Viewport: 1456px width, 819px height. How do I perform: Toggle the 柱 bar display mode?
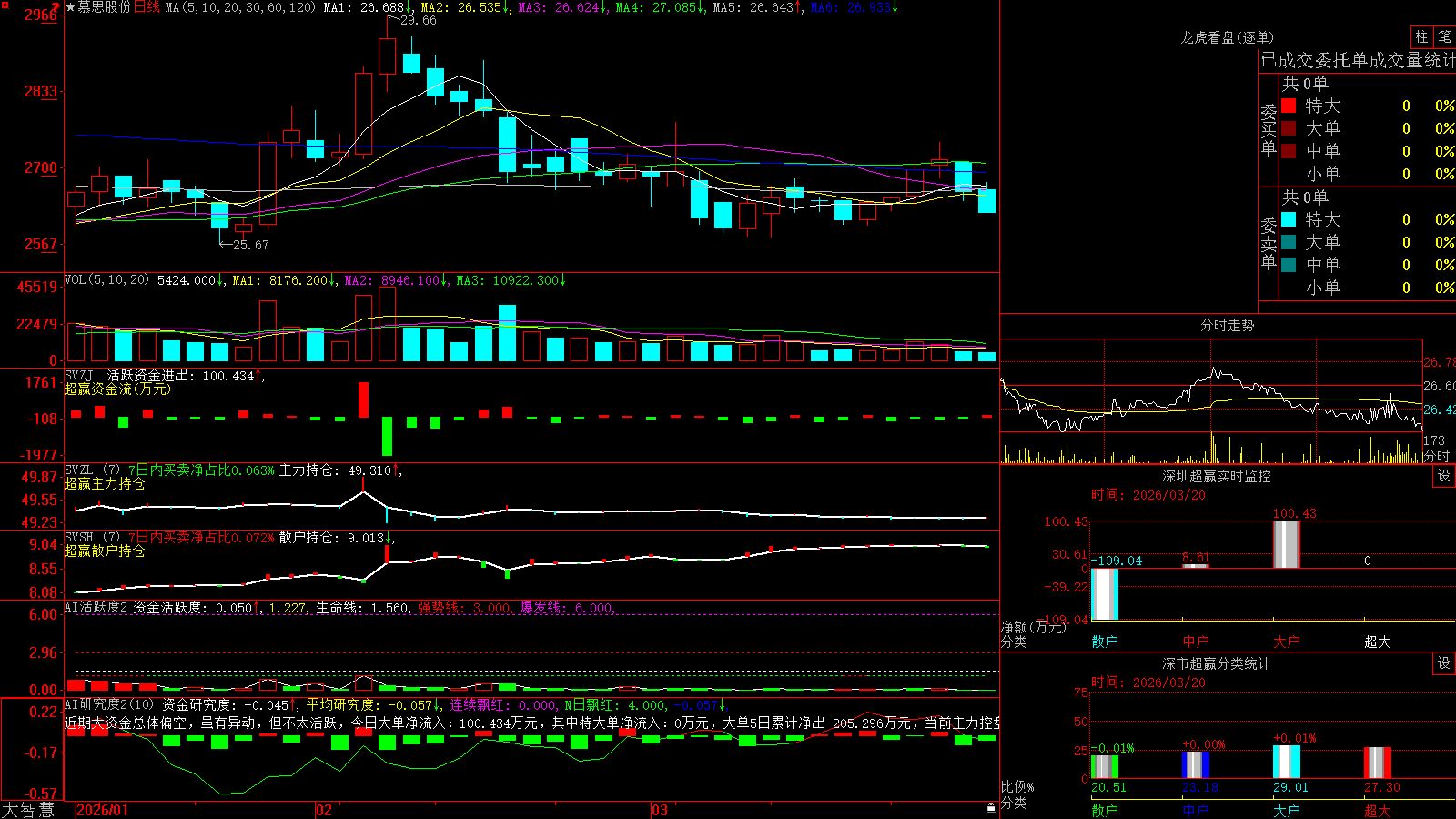click(x=1421, y=37)
